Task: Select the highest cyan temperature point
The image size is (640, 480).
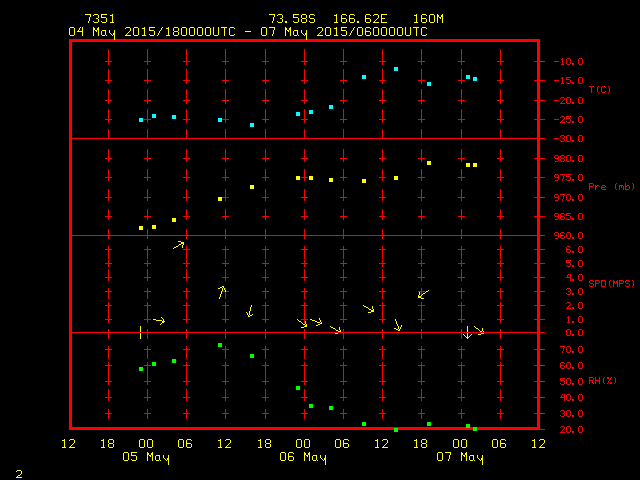Action: pyautogui.click(x=396, y=69)
